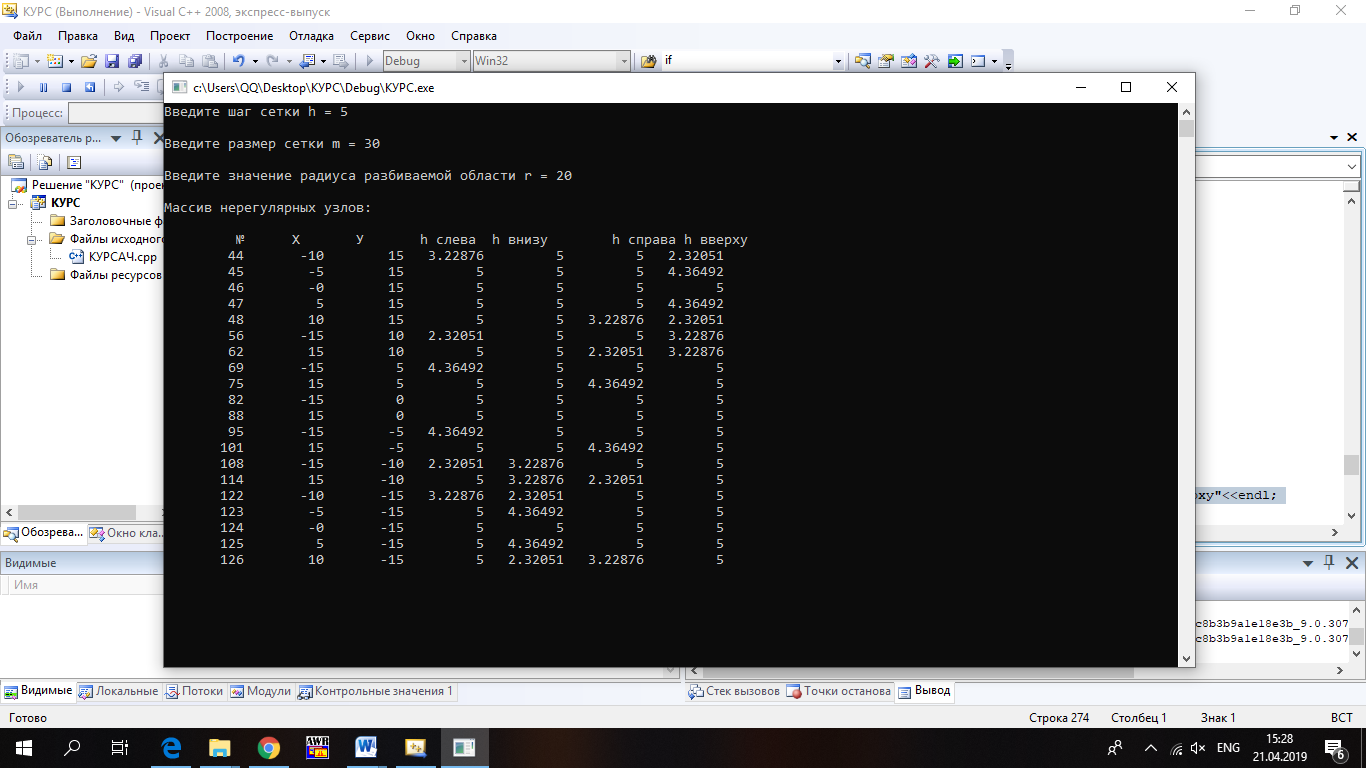Click the Redo arrow icon
Image resolution: width=1366 pixels, height=768 pixels.
click(273, 61)
